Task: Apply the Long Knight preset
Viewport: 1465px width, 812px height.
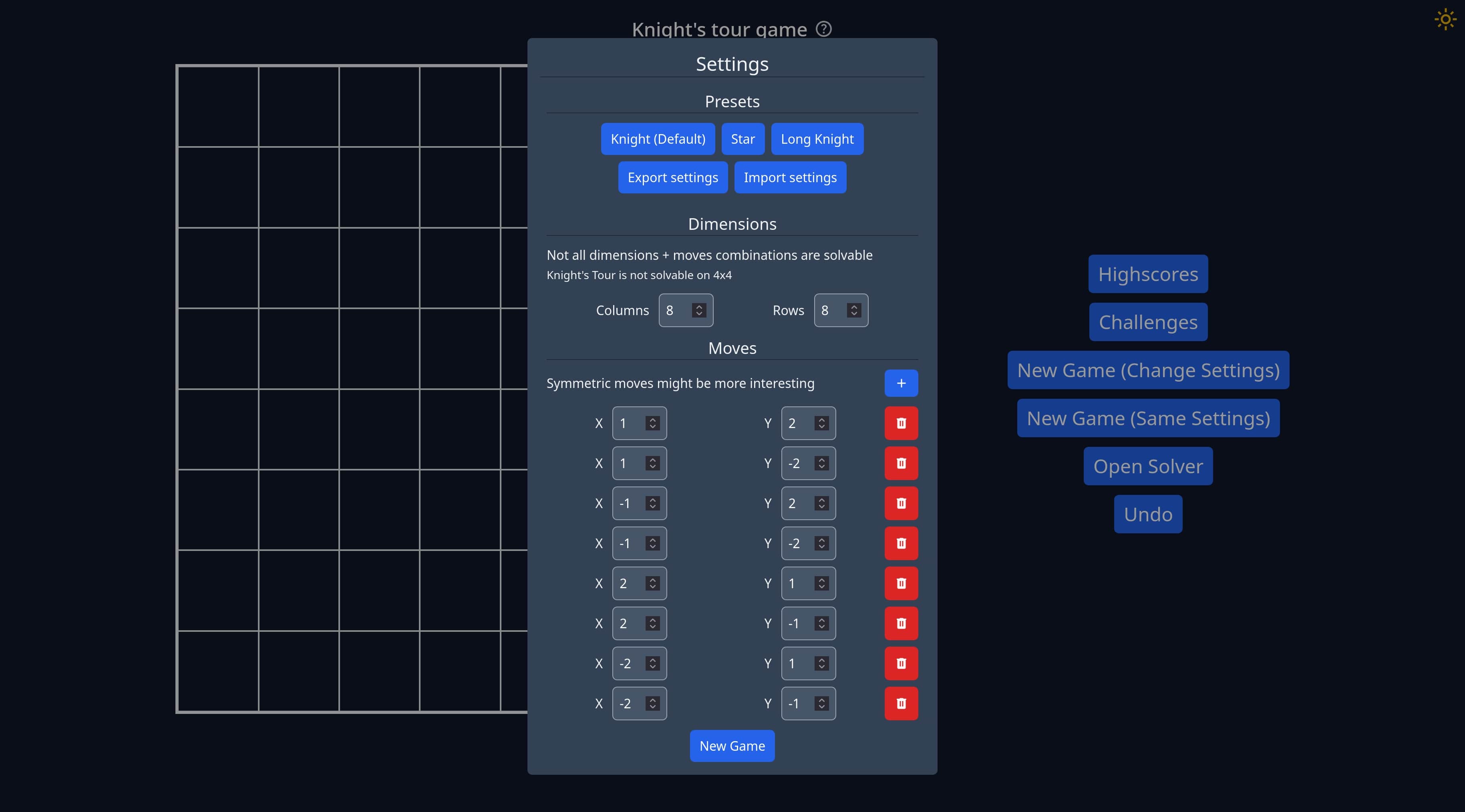Action: 817,139
